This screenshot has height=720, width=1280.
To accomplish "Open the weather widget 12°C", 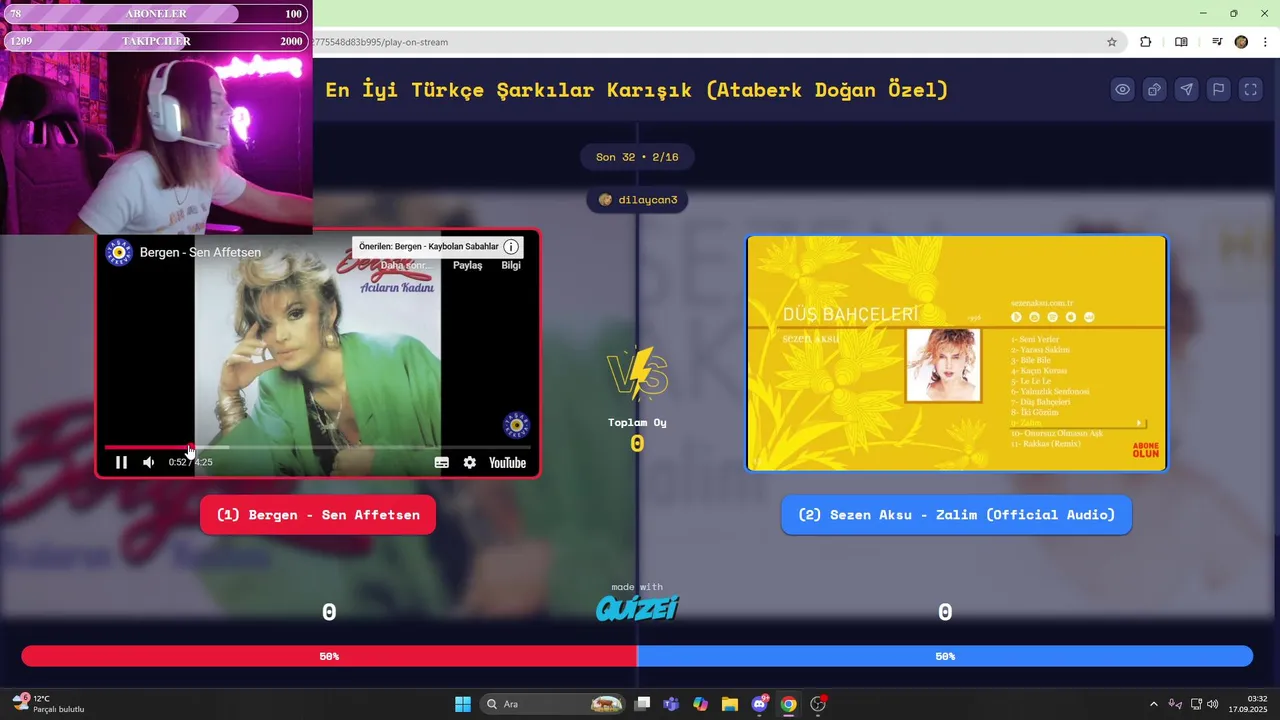I will (48, 704).
